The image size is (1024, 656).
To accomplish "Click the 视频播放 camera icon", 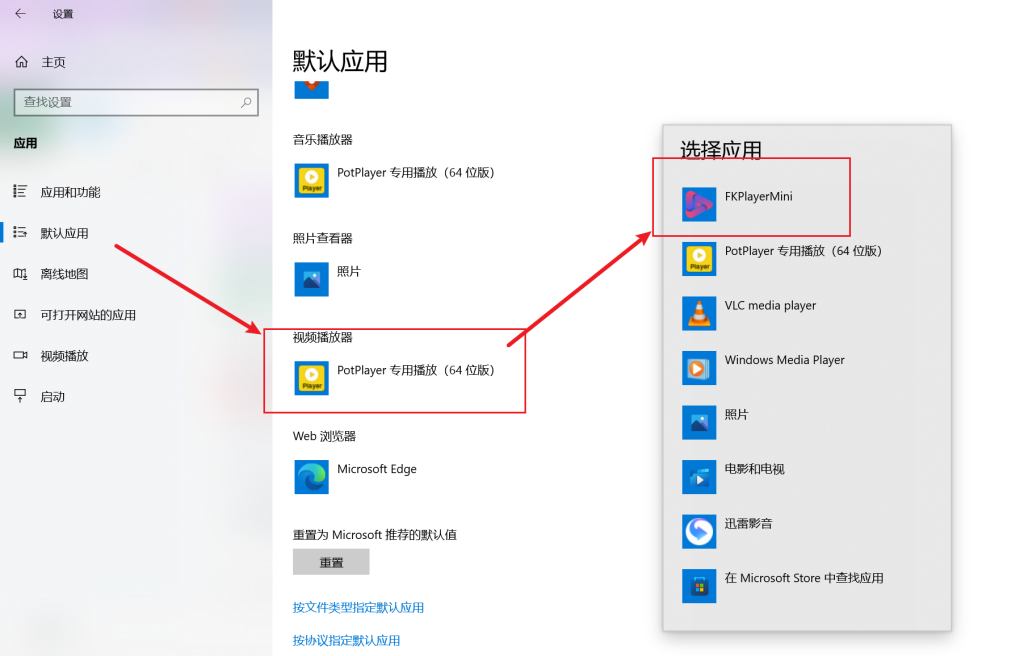I will click(20, 355).
